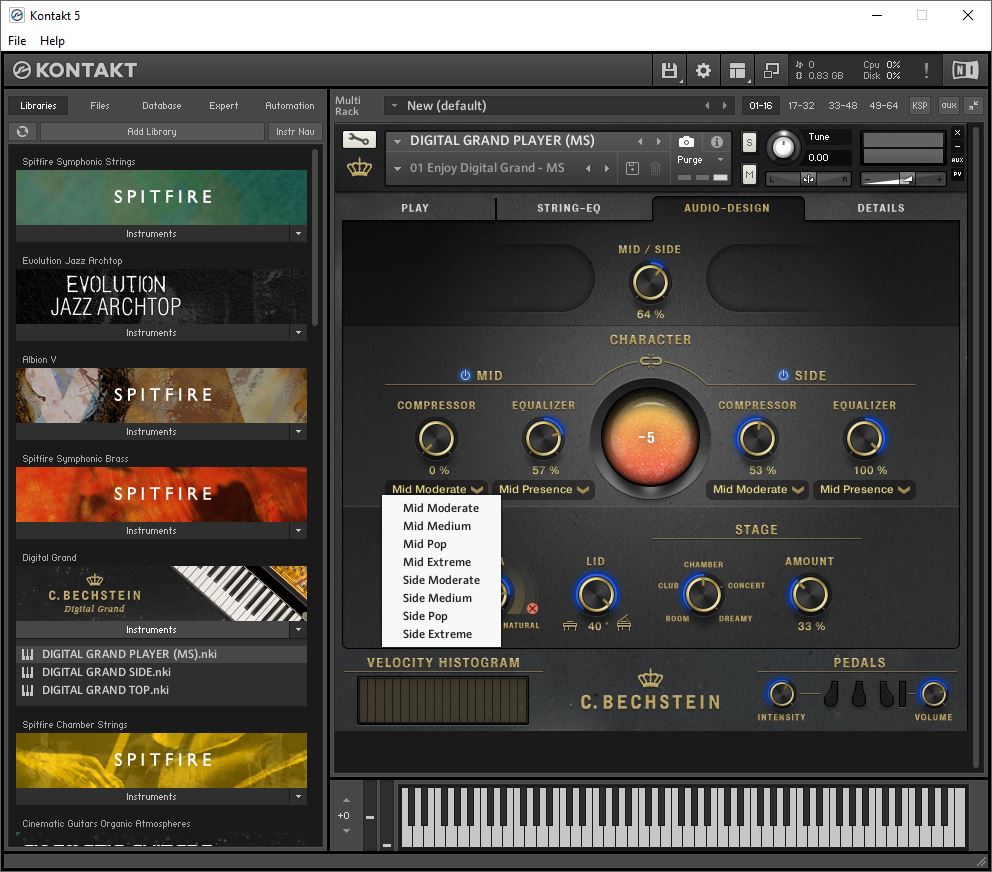Click the sustain pedal icon
992x872 pixels.
point(886,694)
